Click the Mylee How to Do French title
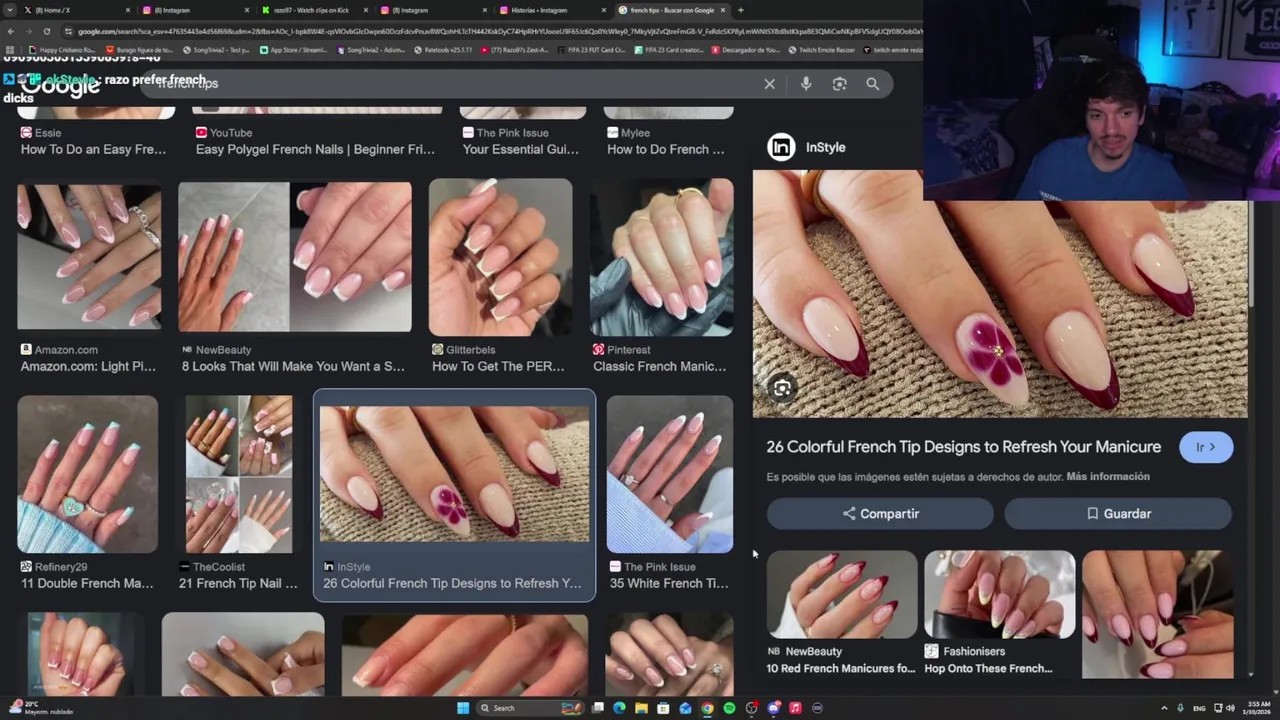The height and width of the screenshot is (720, 1280). tap(665, 150)
